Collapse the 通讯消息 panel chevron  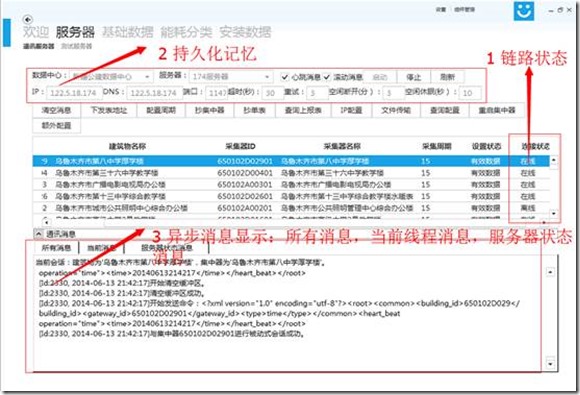39,234
